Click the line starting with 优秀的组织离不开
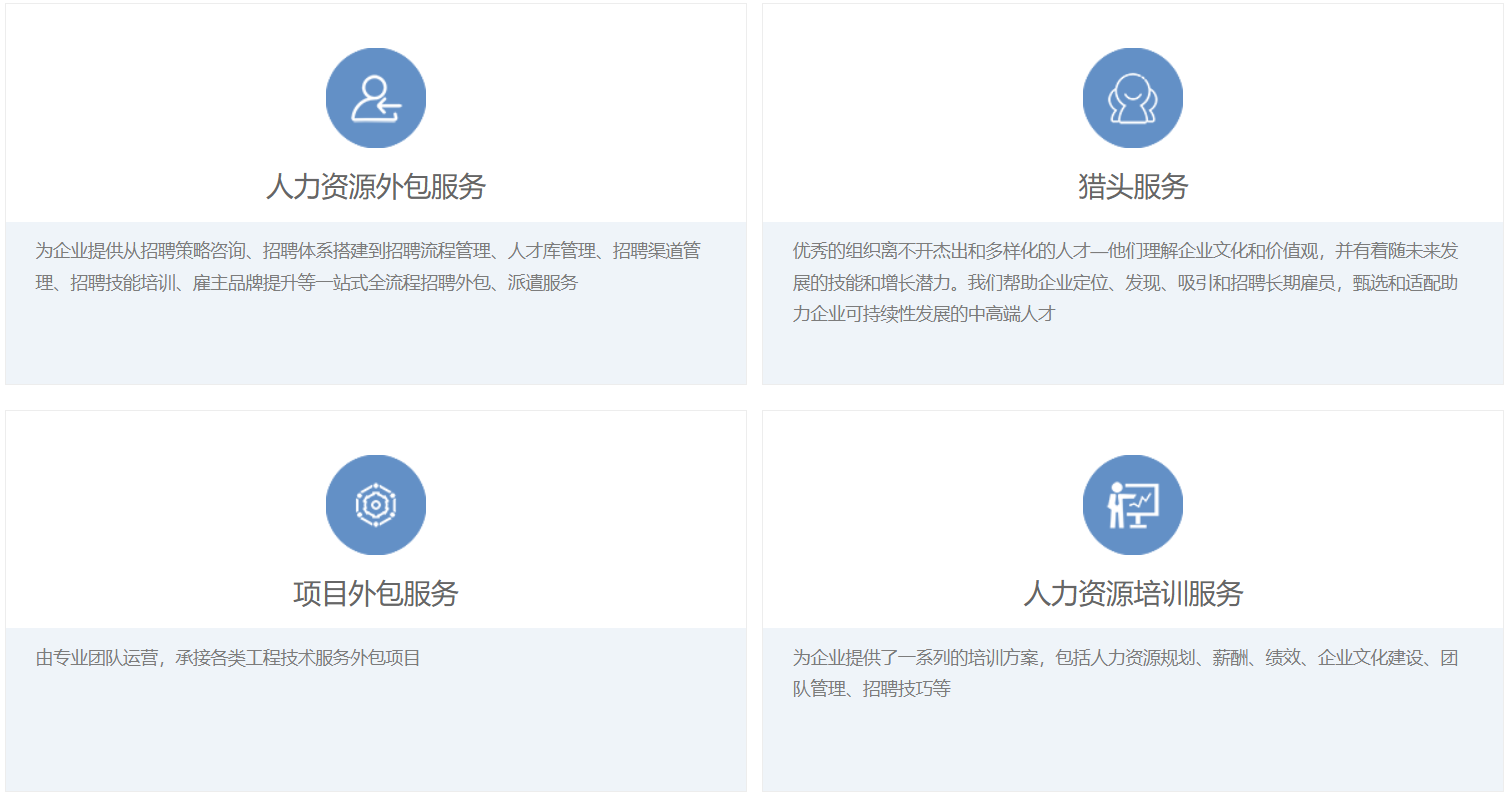This screenshot has width=1511, height=798. pyautogui.click(x=1125, y=251)
